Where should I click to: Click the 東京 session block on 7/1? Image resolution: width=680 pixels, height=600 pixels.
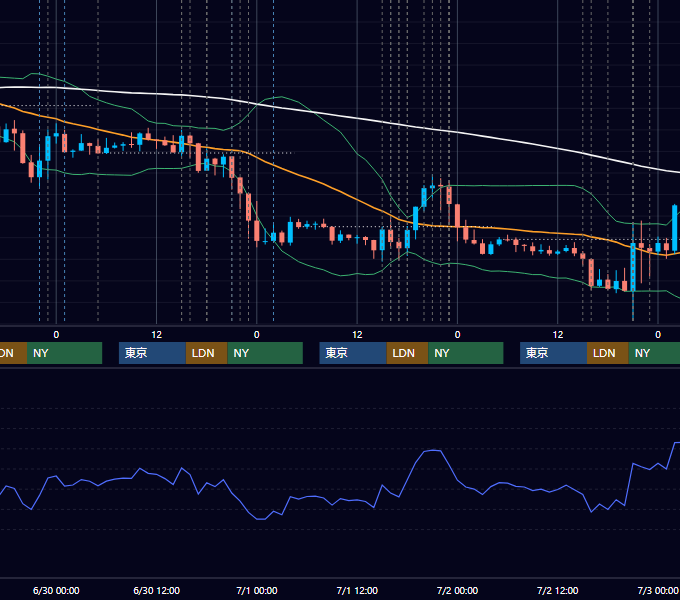pyautogui.click(x=353, y=353)
